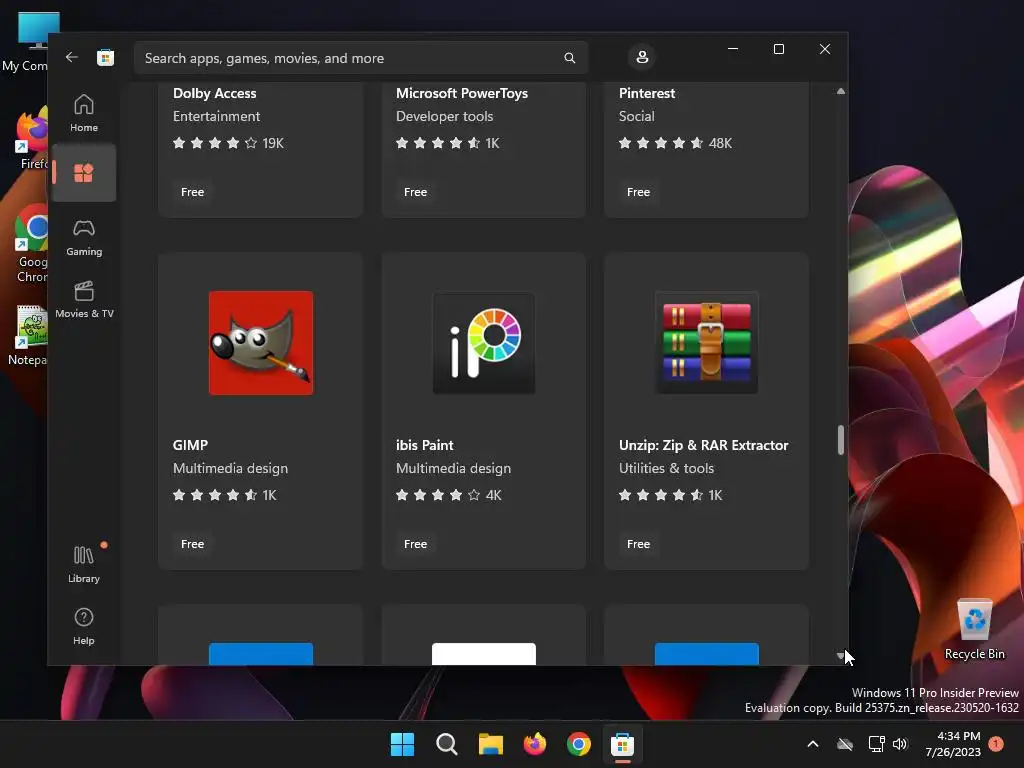Click the ibis Paint title text

tap(424, 445)
